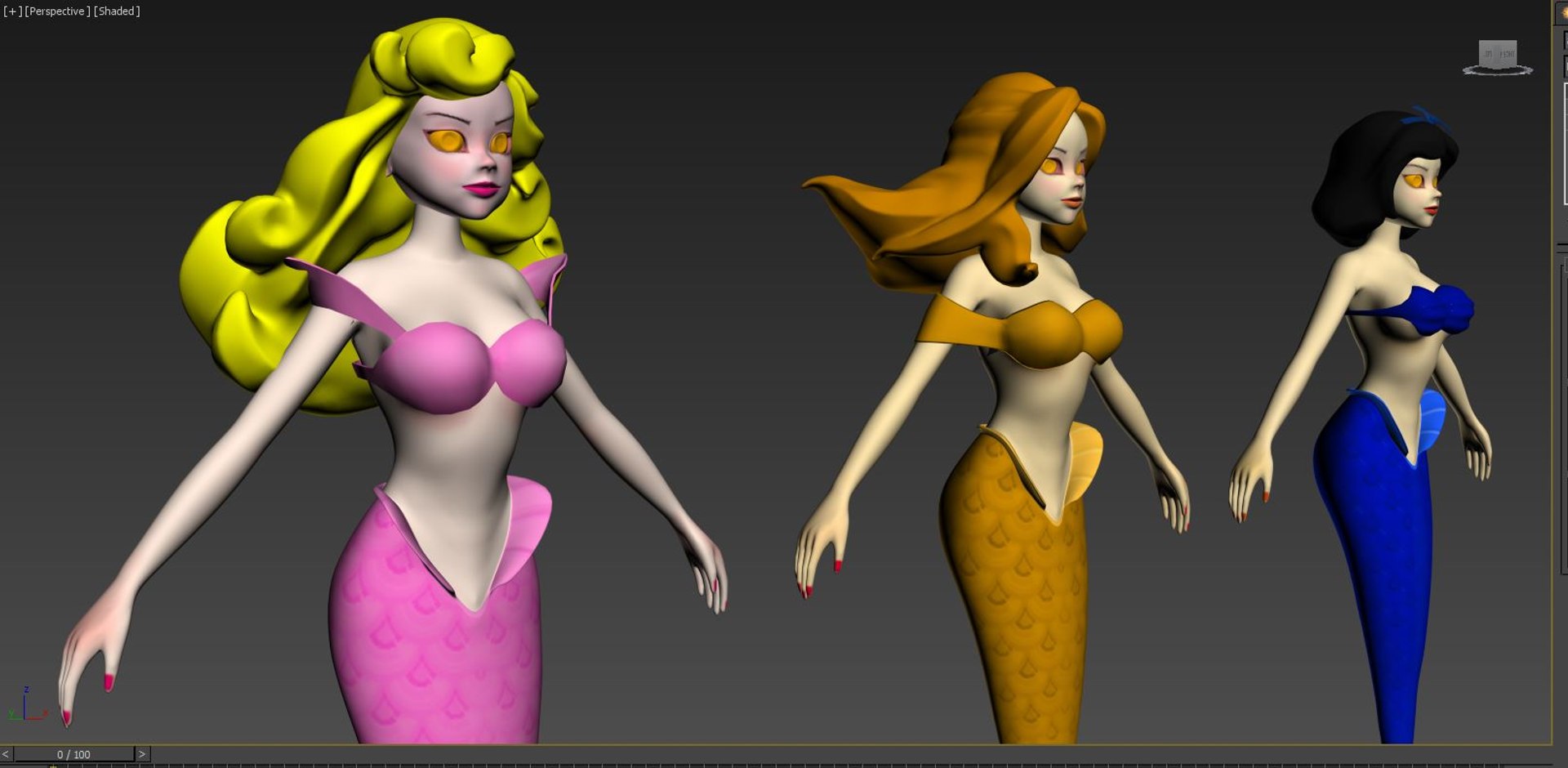Click the ViewCube in the viewport corner
This screenshot has width=1568, height=768.
[x=1497, y=57]
